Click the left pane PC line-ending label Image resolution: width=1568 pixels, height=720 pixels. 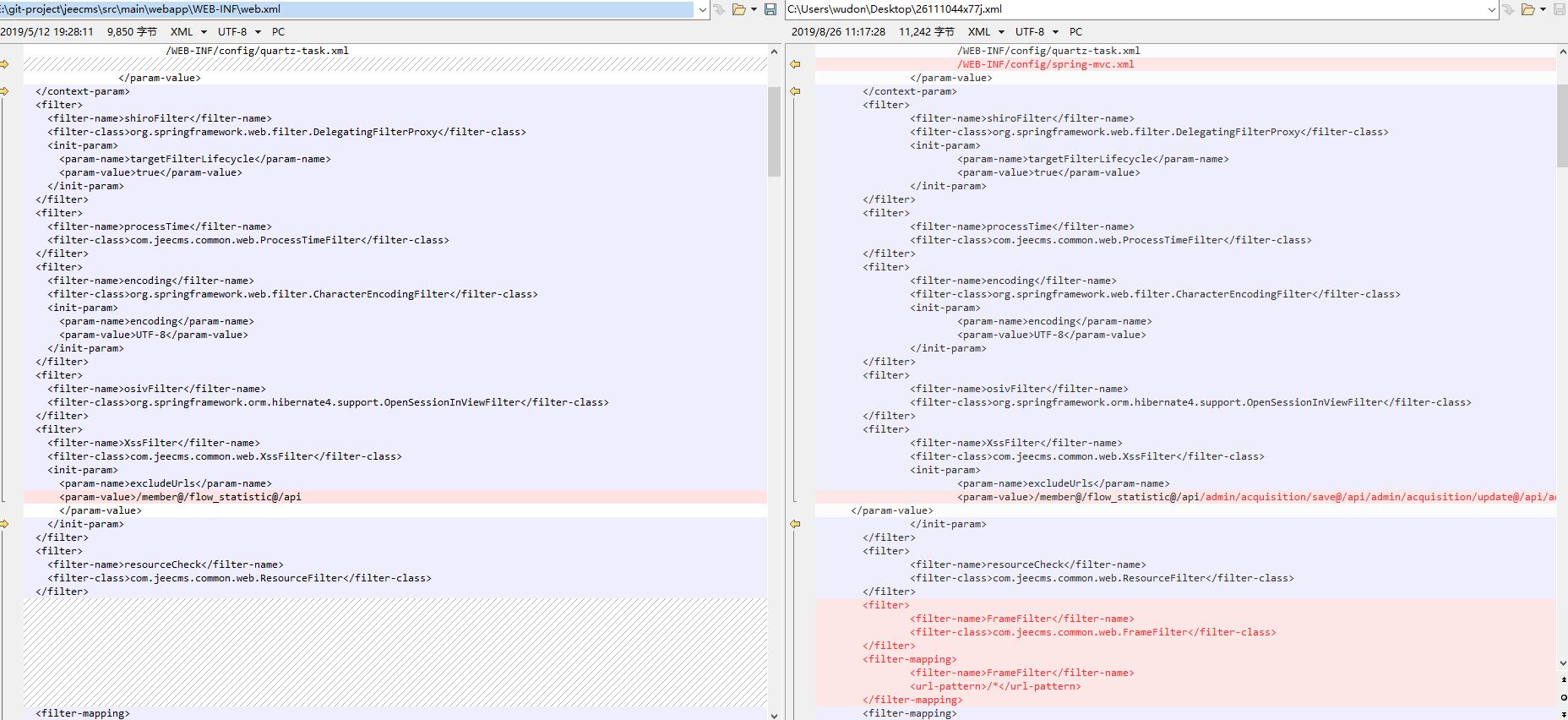tap(278, 31)
